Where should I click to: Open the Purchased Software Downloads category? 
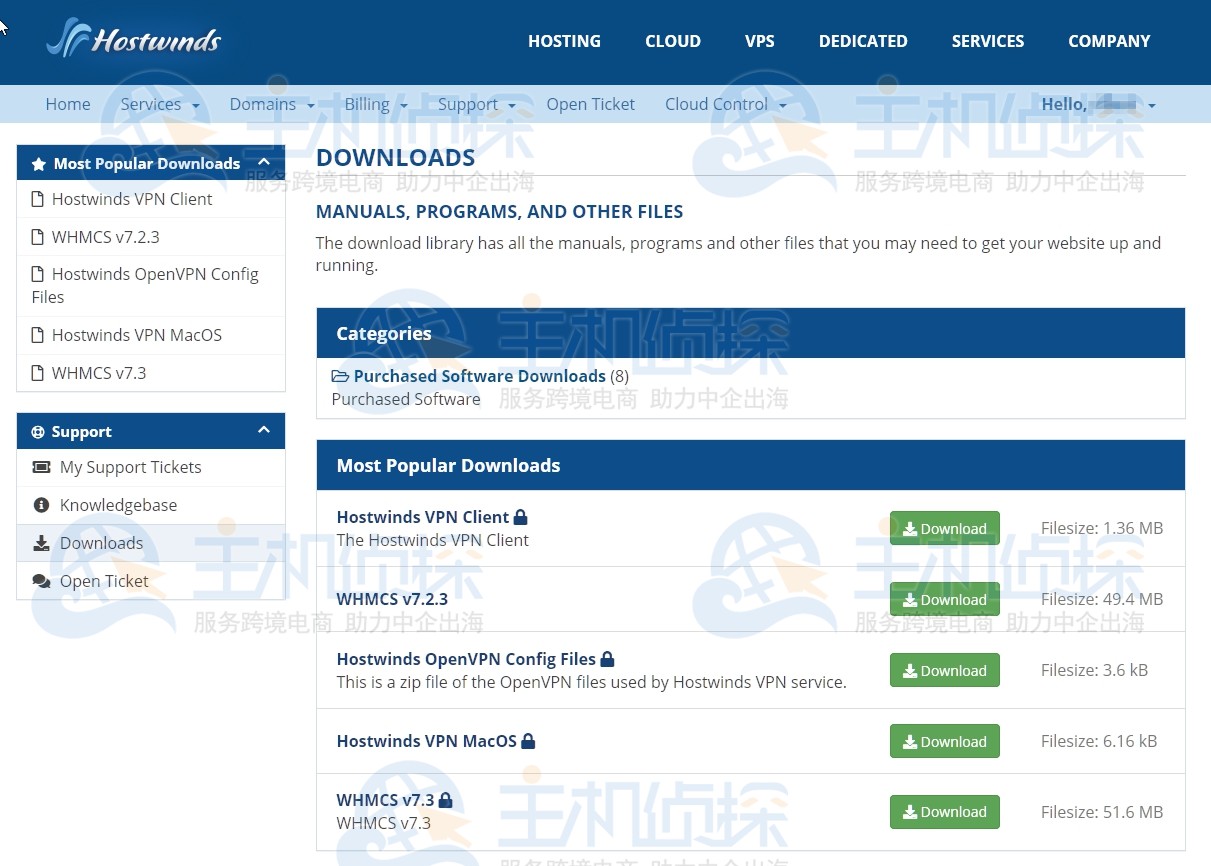pyautogui.click(x=479, y=376)
